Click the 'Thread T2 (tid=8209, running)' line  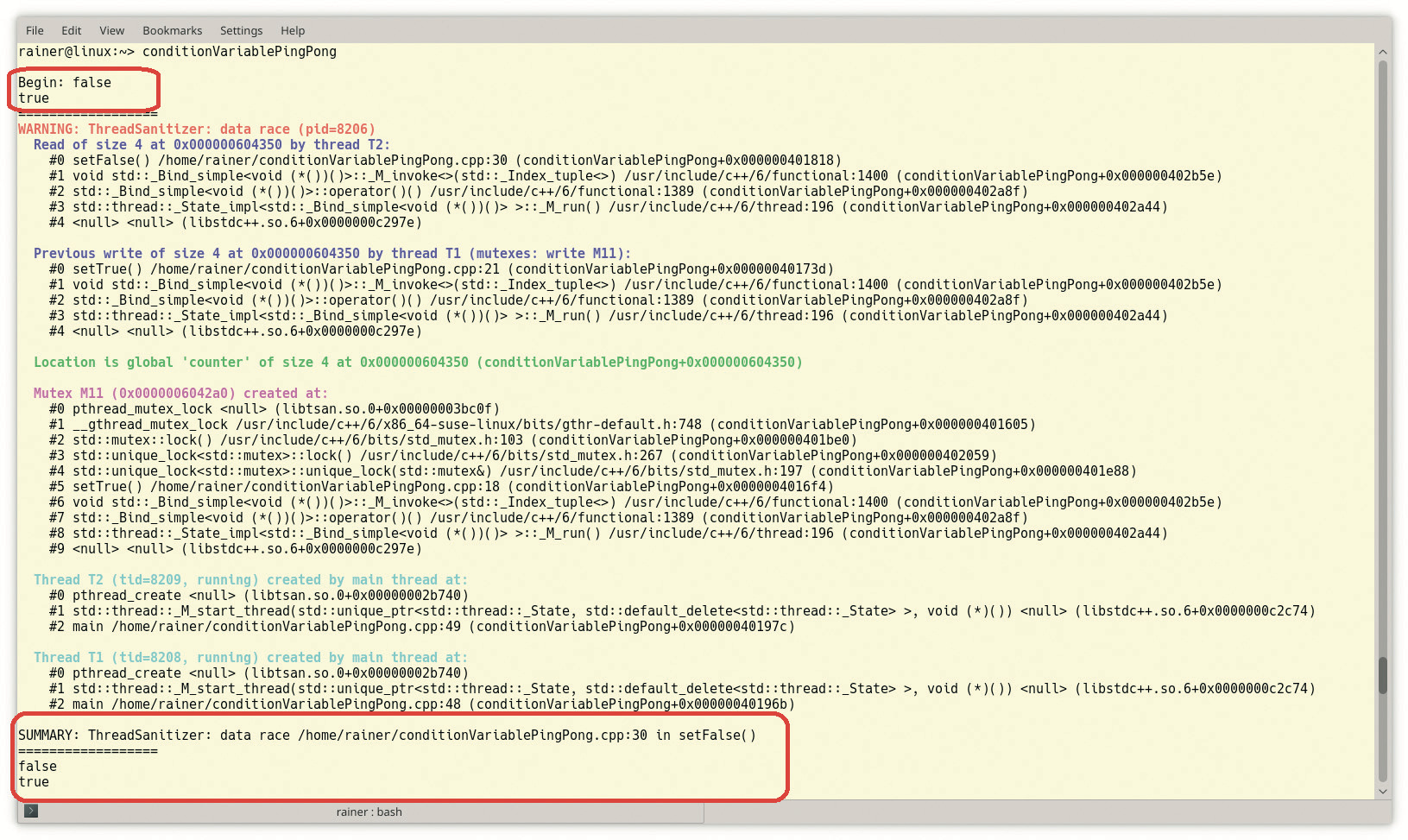250,579
